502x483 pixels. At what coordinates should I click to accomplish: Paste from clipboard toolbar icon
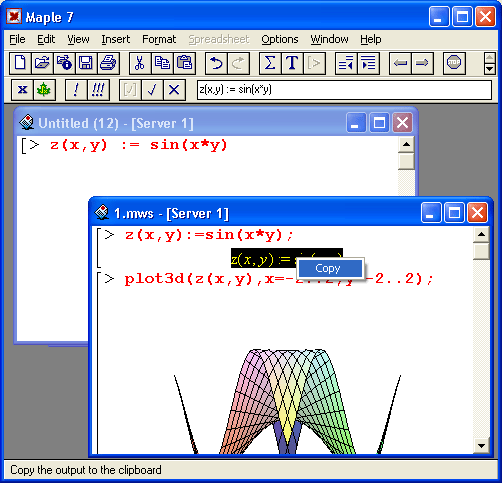[x=184, y=63]
